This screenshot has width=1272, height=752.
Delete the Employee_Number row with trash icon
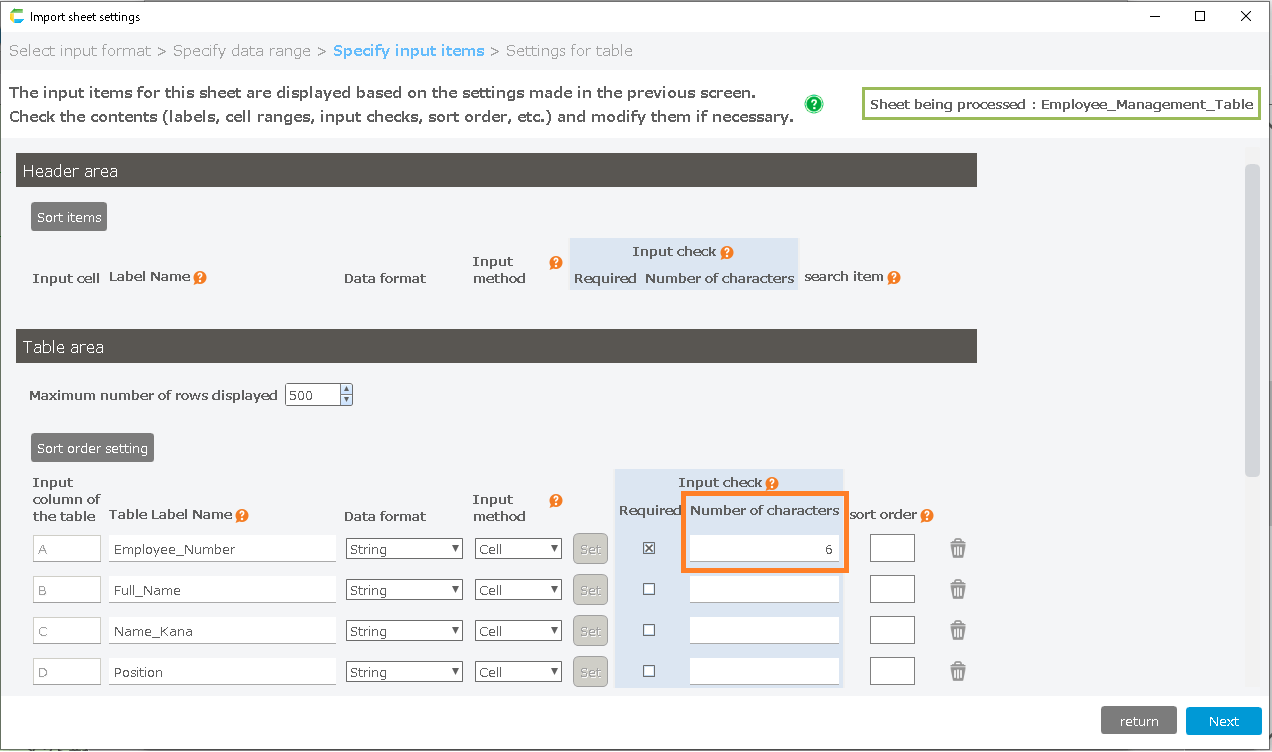[x=958, y=548]
